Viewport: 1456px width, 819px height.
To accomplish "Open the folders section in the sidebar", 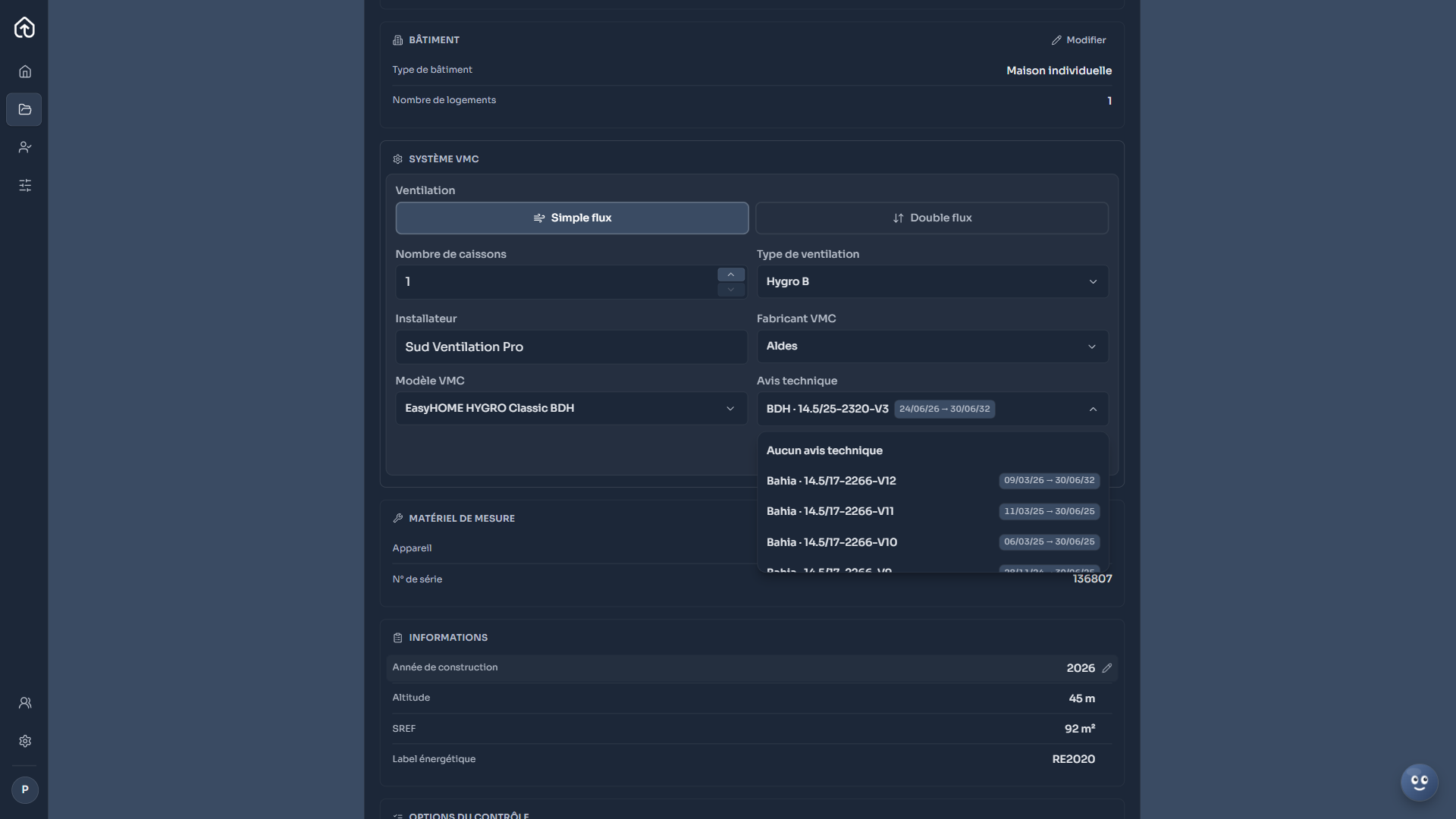I will coord(24,109).
